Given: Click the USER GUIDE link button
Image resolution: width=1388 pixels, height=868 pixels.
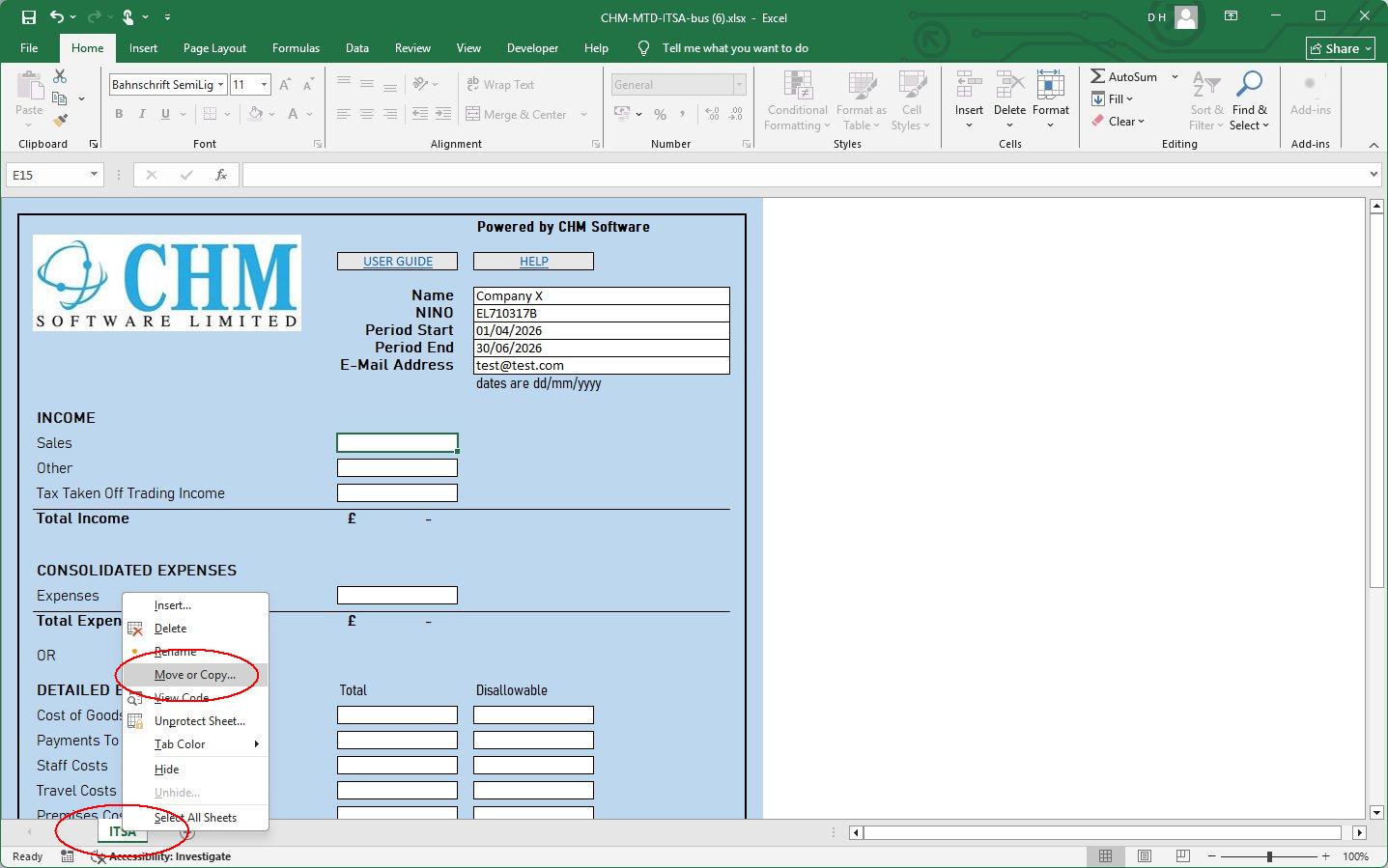Looking at the screenshot, I should tap(397, 262).
